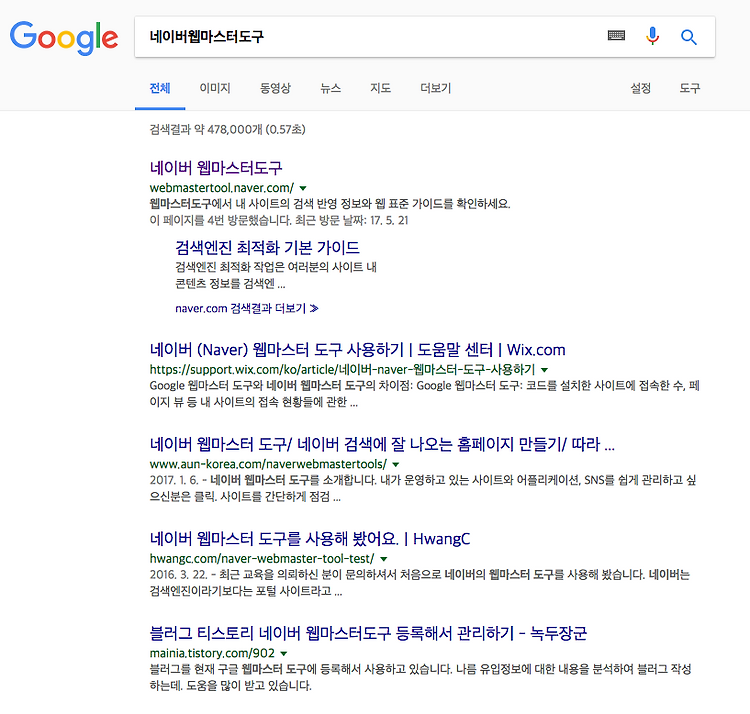Switch to the 이미지 tab
Image resolution: width=750 pixels, height=714 pixels.
coord(215,88)
